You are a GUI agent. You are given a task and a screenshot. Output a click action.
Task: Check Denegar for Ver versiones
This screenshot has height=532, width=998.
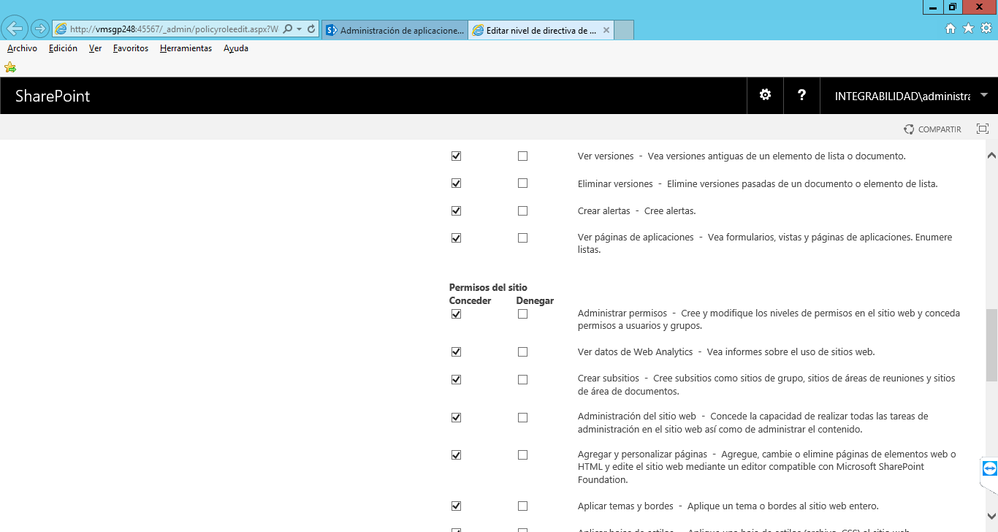[x=523, y=156]
